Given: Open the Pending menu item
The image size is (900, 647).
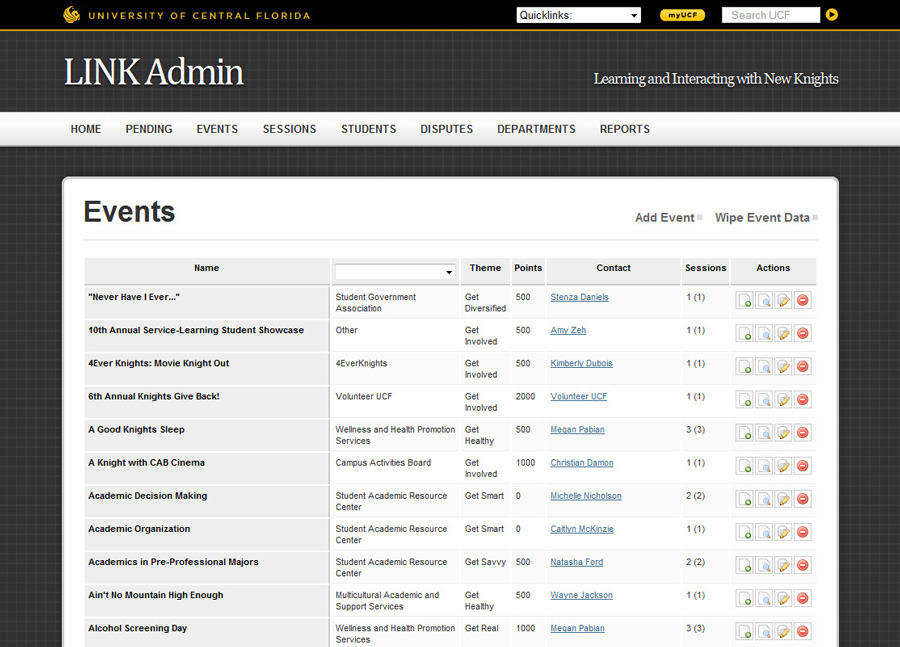Looking at the screenshot, I should pos(149,129).
